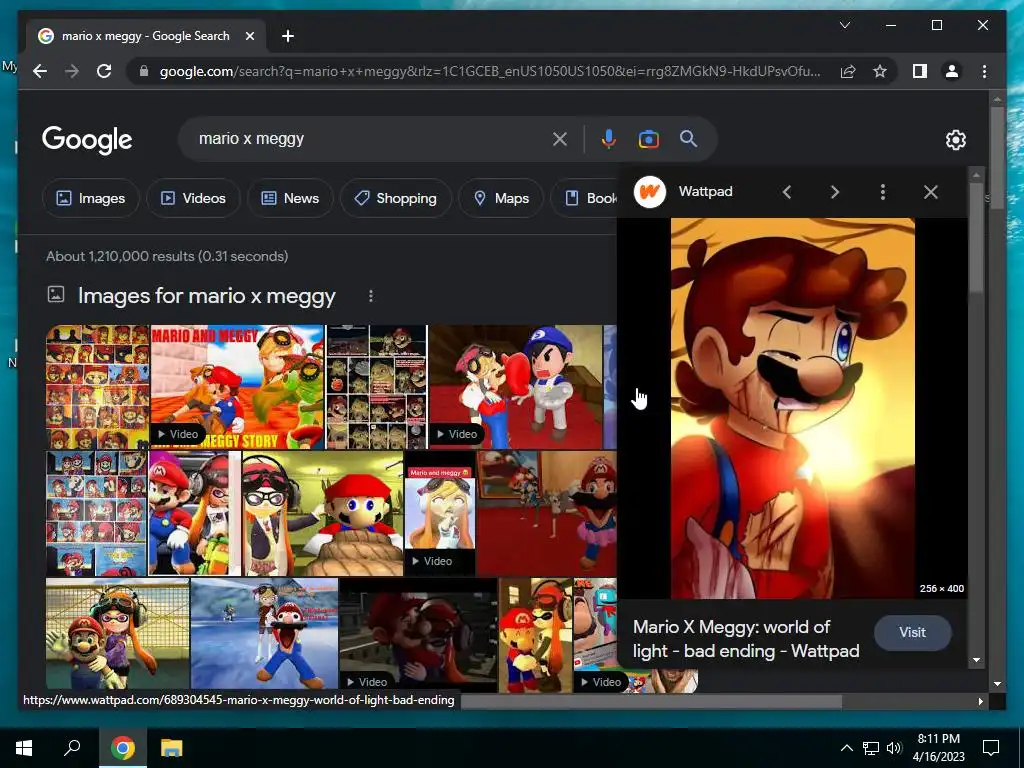Open a new browser tab
Image resolution: width=1024 pixels, height=768 pixels.
[x=288, y=36]
